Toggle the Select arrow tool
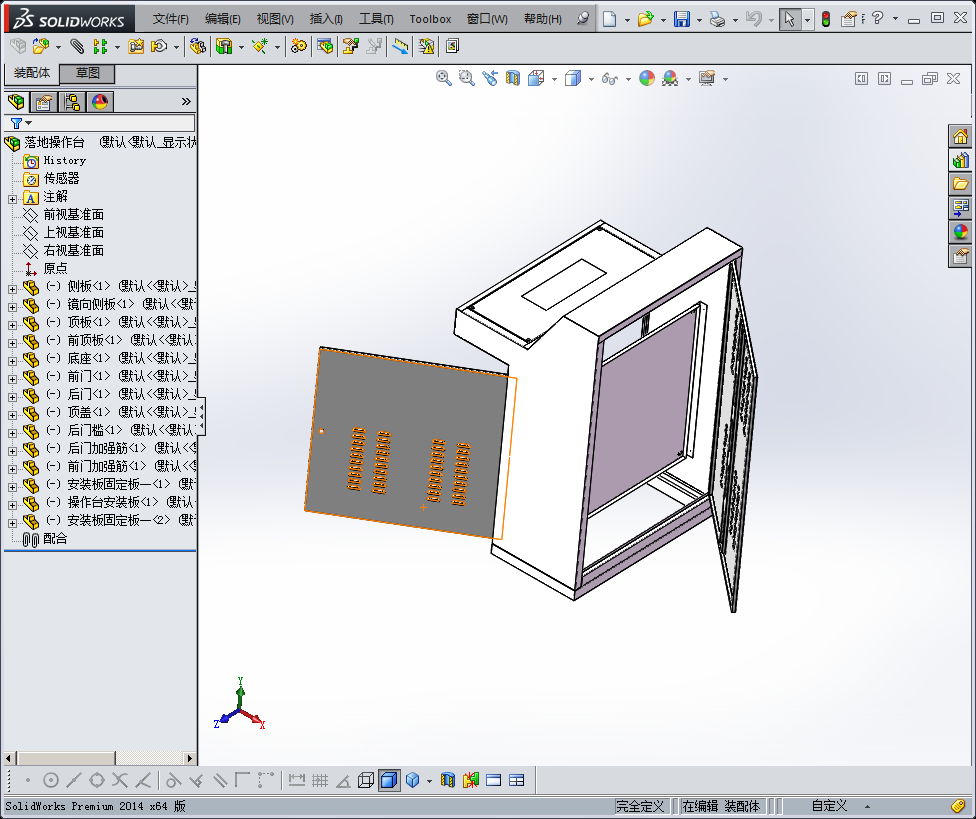 pos(789,19)
